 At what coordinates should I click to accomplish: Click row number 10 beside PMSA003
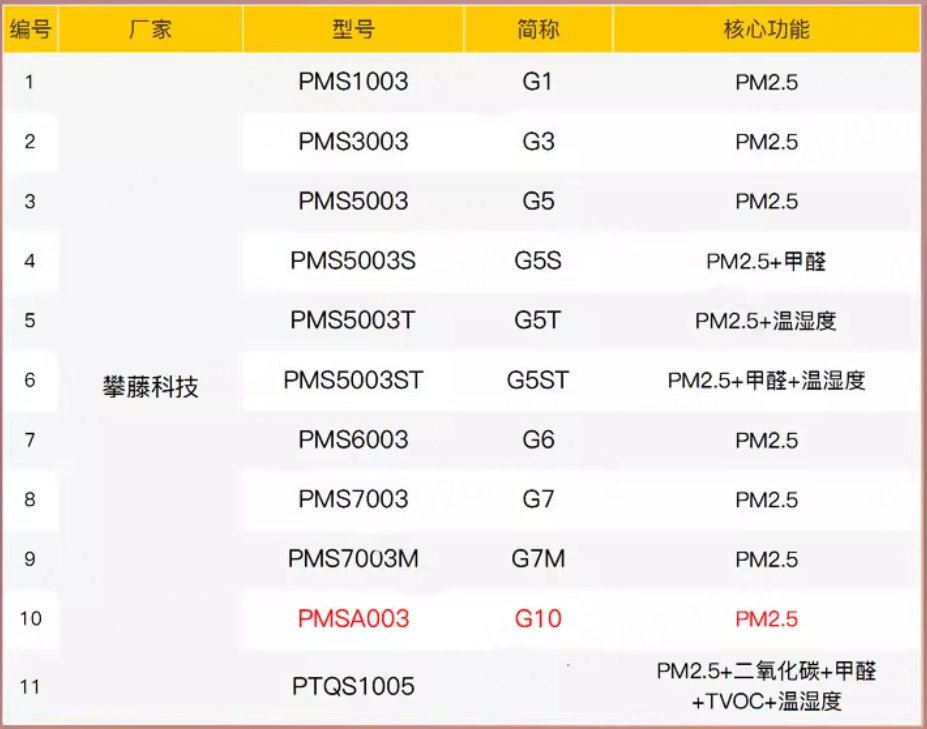point(30,618)
